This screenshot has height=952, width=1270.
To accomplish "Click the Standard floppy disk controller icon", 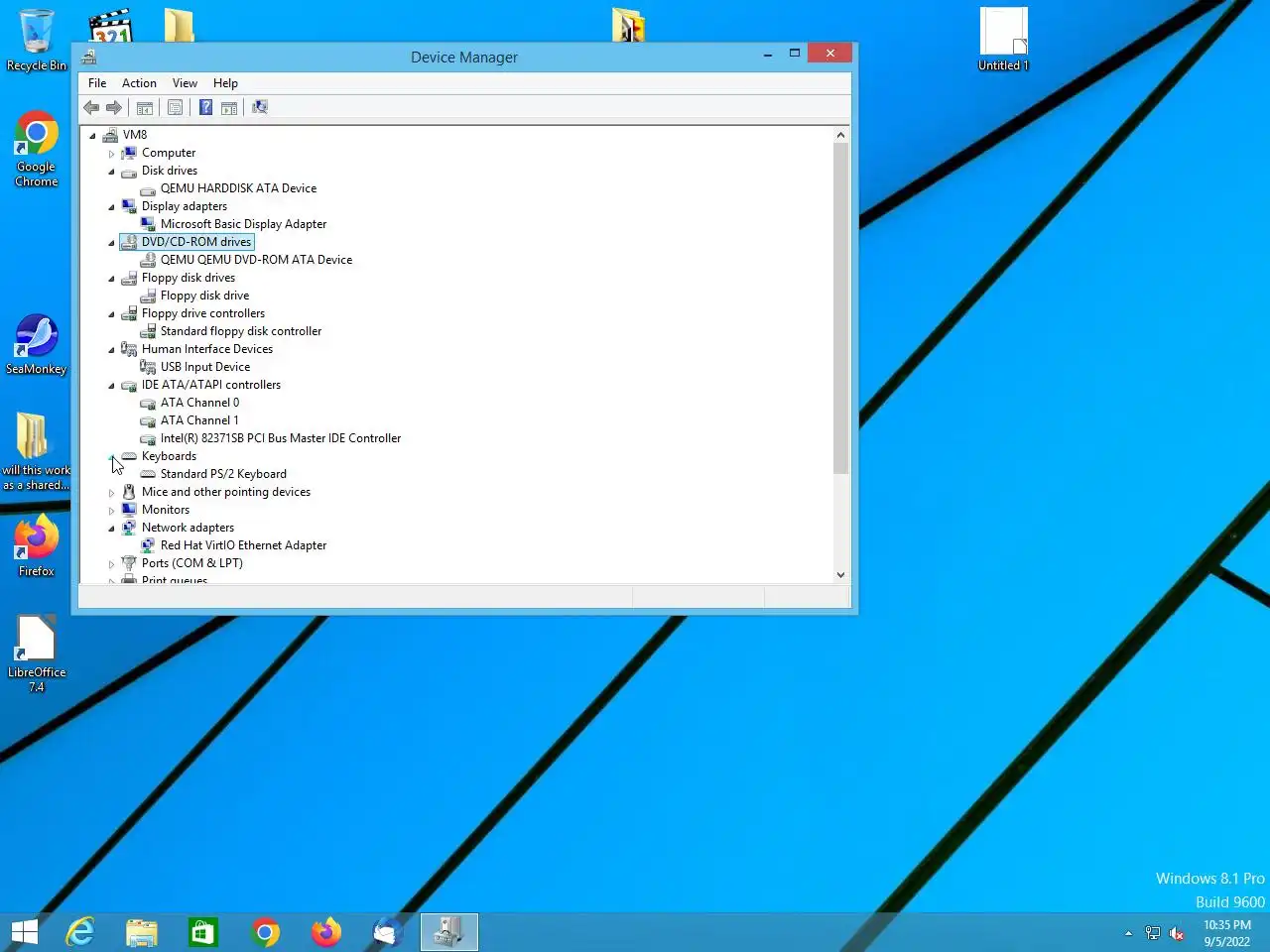I will click(148, 331).
